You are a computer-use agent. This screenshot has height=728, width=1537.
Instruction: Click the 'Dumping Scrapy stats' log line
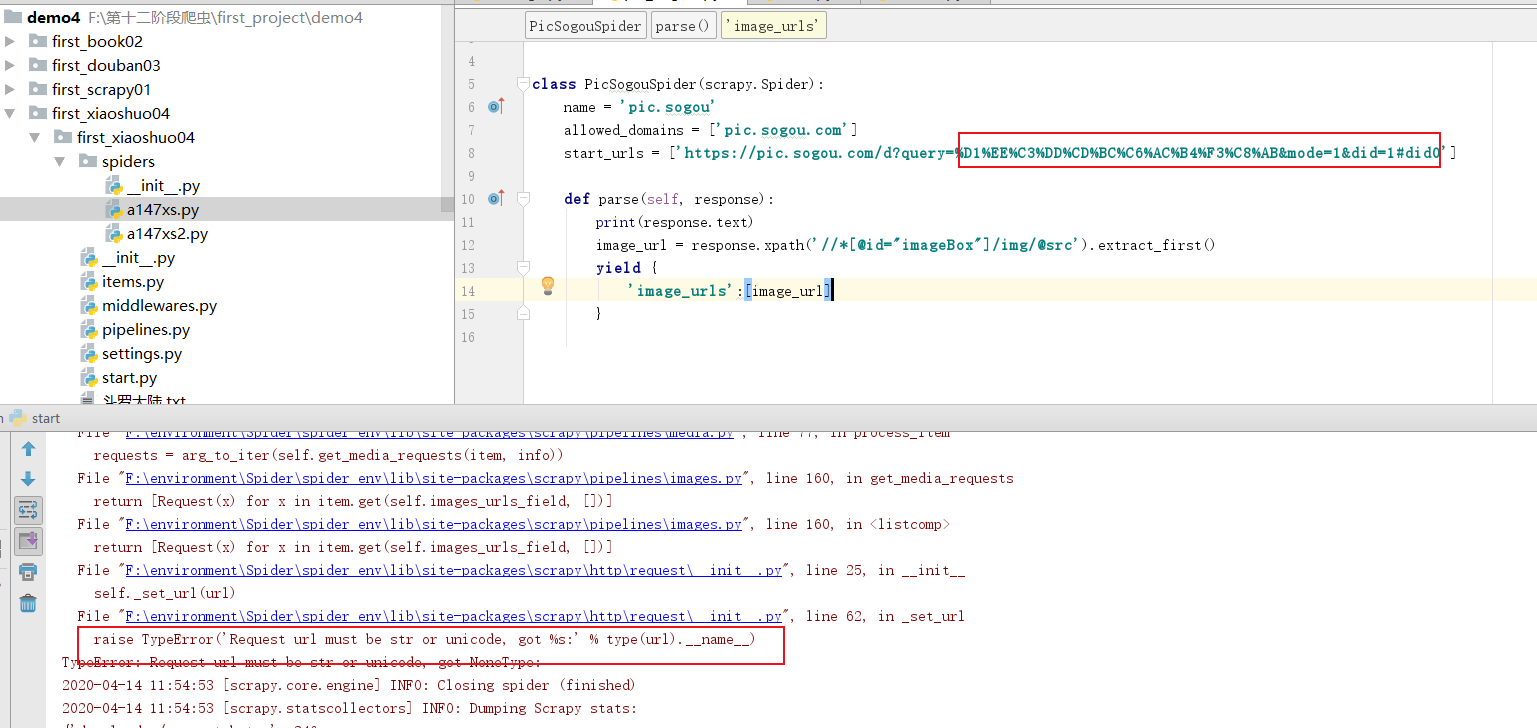(x=349, y=708)
